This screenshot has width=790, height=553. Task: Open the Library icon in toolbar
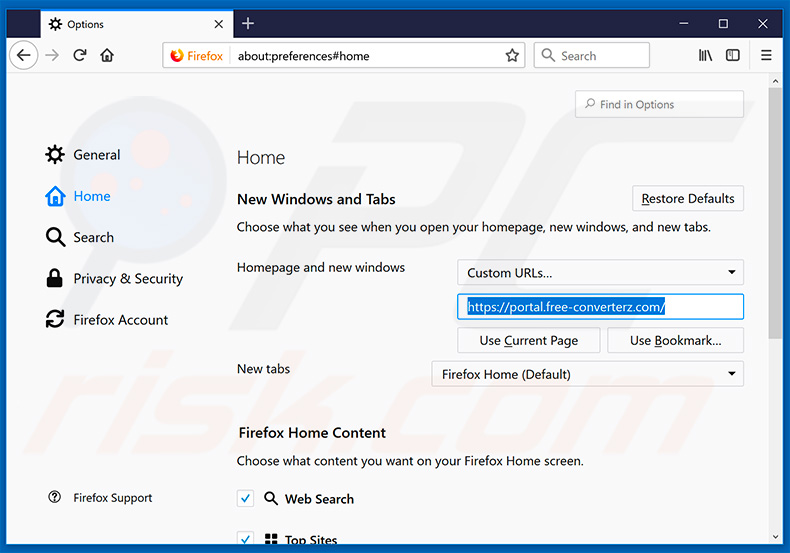pos(705,55)
